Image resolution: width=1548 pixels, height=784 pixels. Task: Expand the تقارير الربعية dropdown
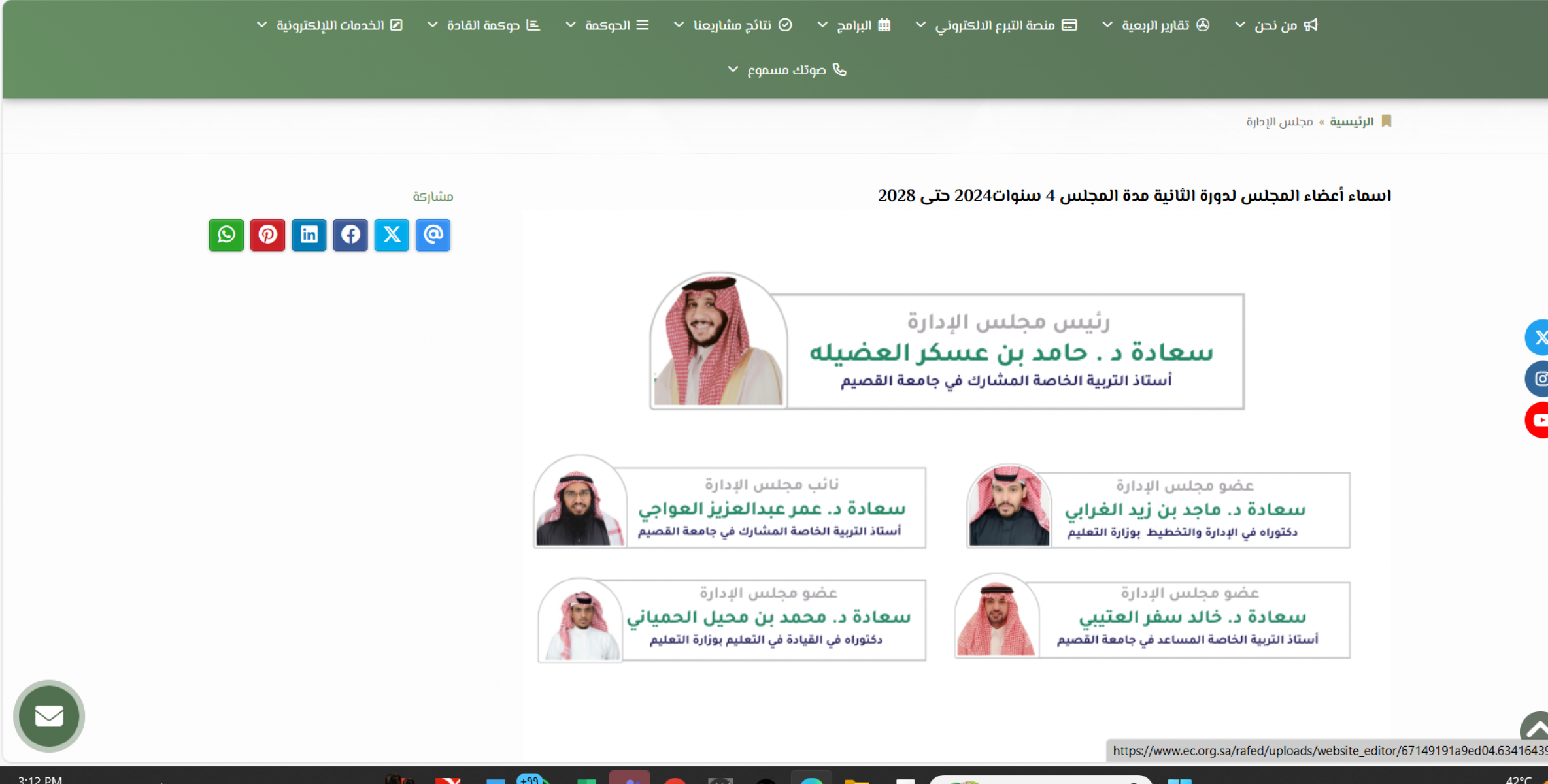[1155, 25]
